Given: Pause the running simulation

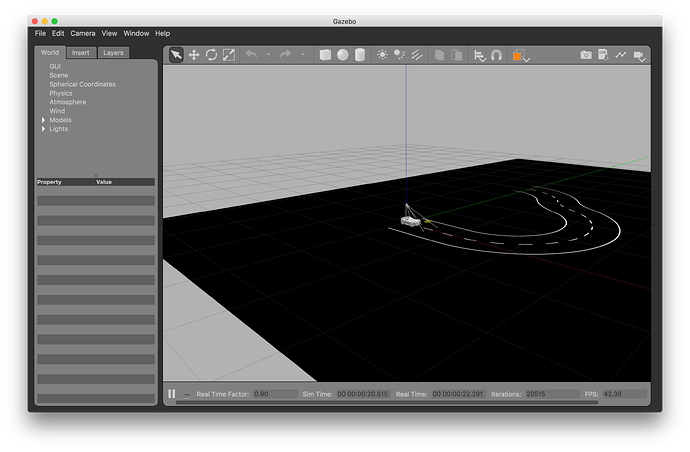Looking at the screenshot, I should tap(172, 395).
